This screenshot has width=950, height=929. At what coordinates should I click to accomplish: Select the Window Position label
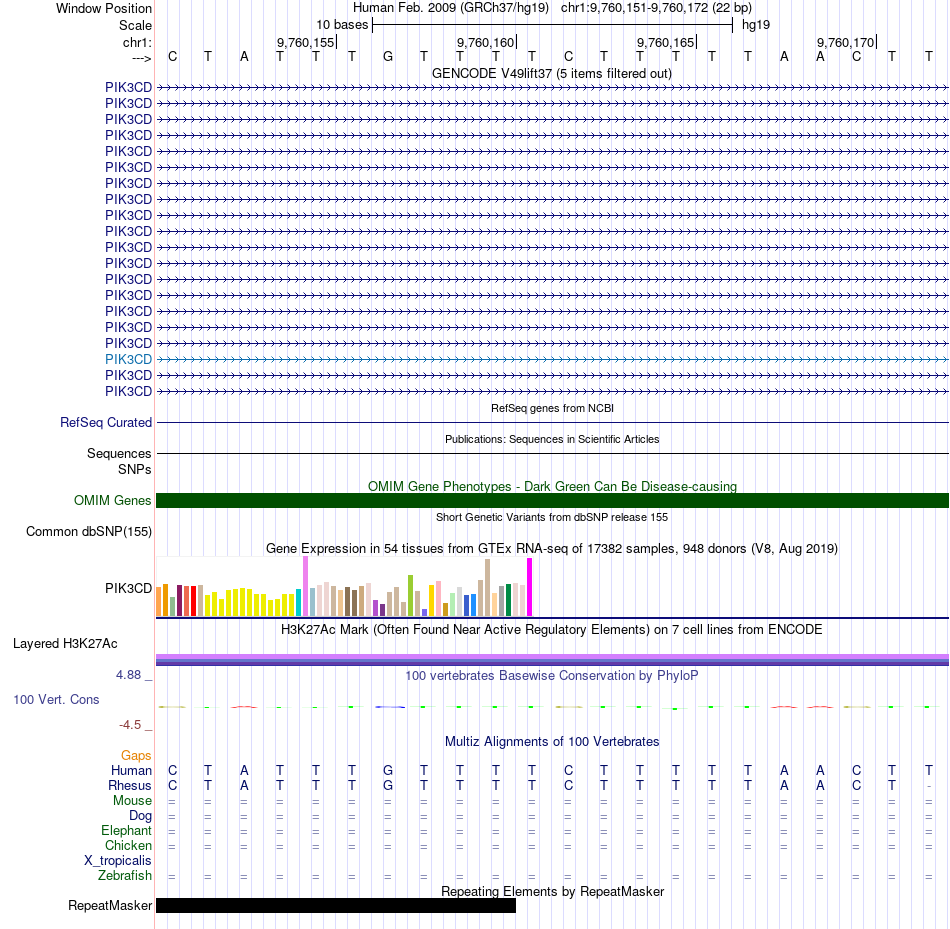[x=104, y=8]
